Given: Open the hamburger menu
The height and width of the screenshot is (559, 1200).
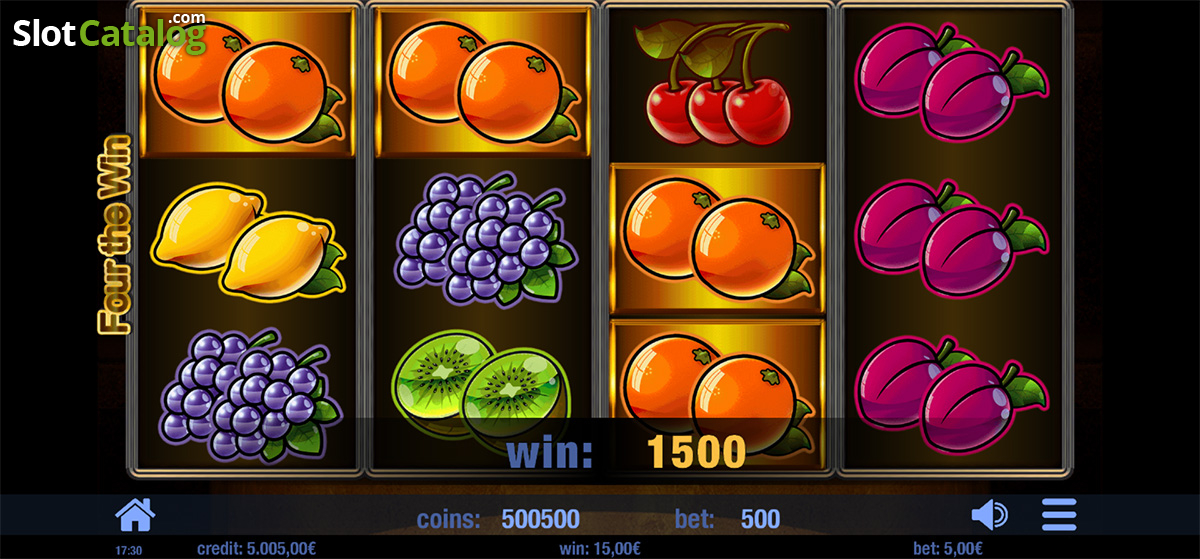Looking at the screenshot, I should coord(1059,515).
